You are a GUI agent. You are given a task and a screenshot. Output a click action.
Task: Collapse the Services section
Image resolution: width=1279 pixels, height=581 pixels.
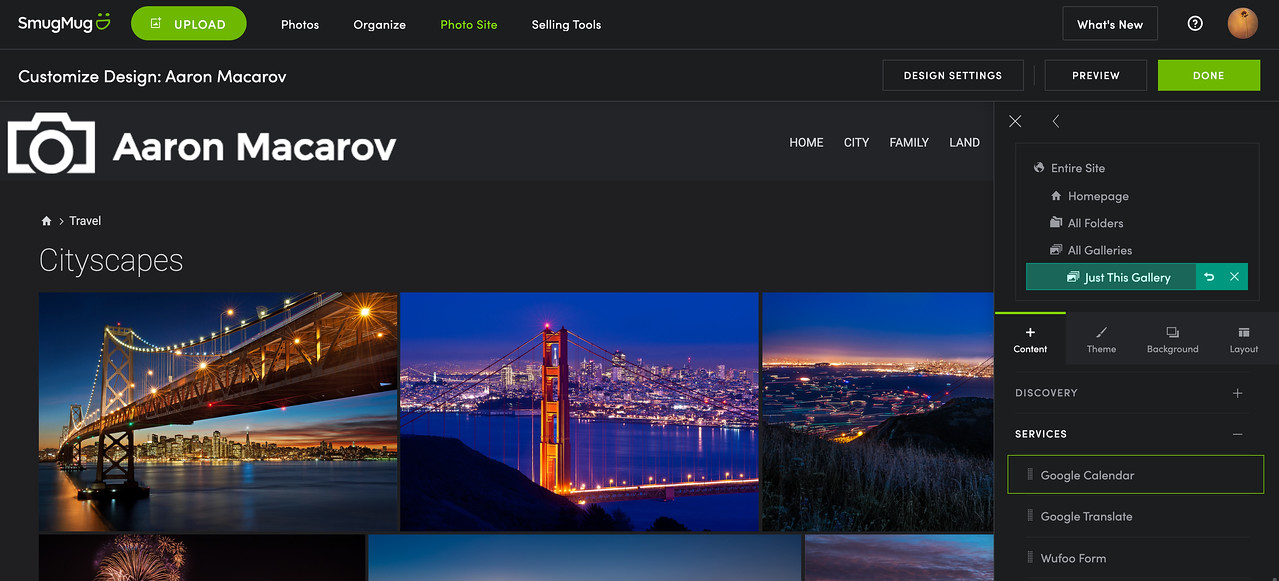[1237, 434]
